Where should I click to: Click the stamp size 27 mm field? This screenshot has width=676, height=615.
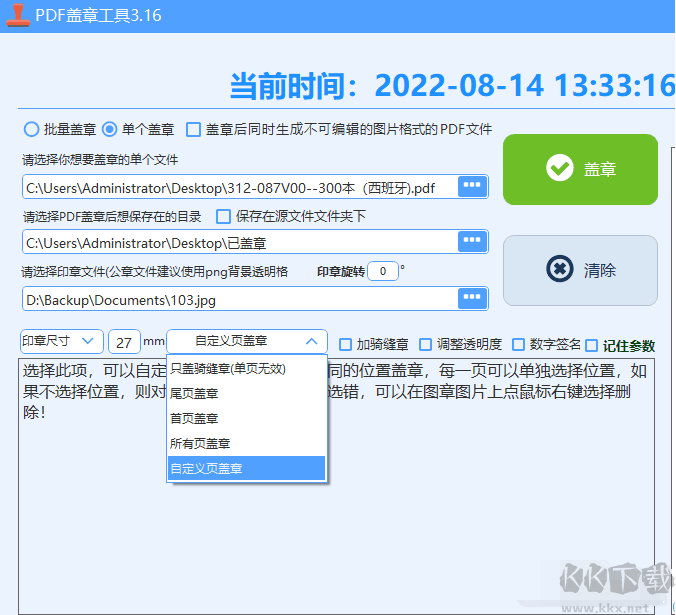(124, 341)
